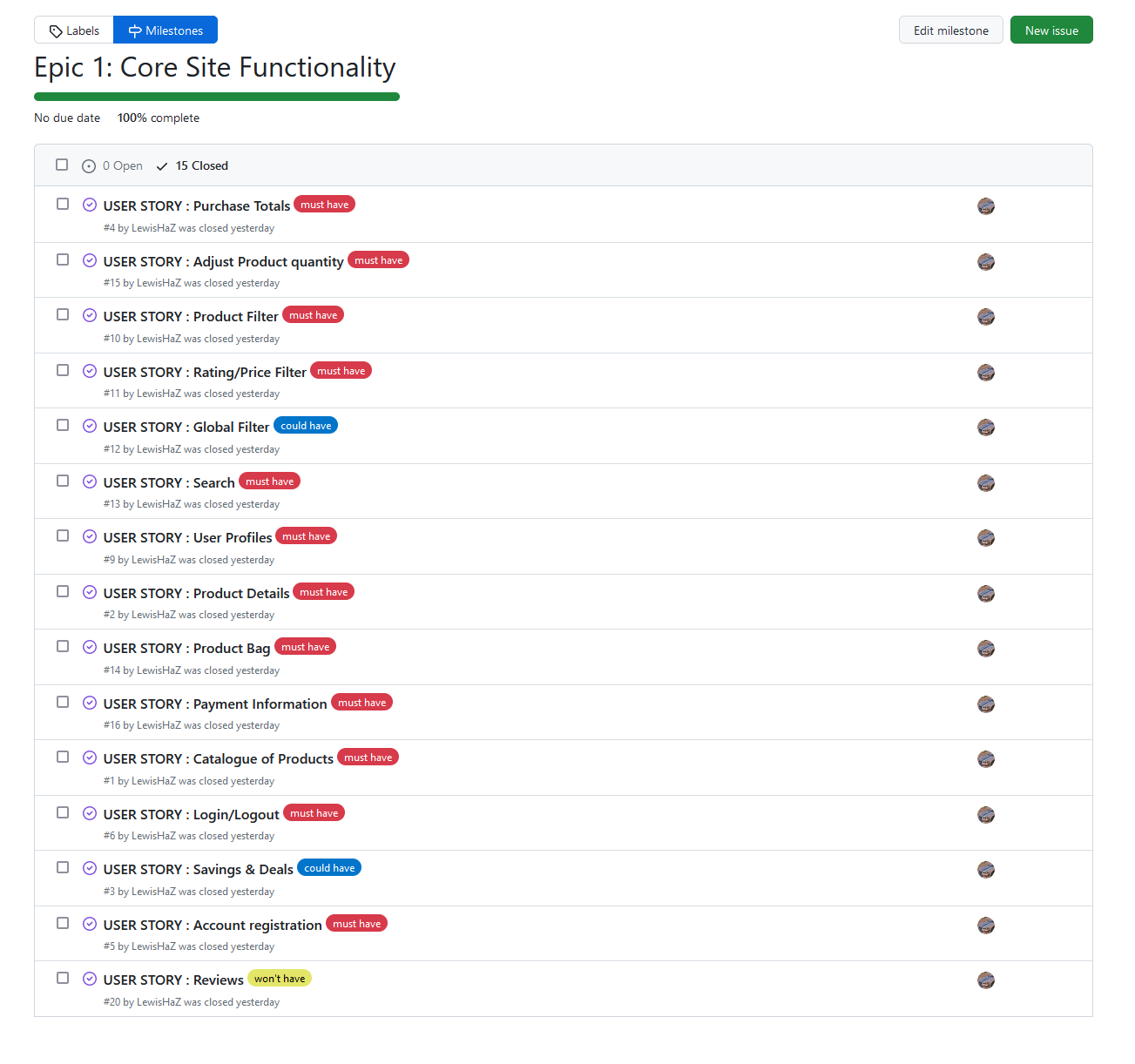Tick the checkbox for Product Details

[x=63, y=591]
